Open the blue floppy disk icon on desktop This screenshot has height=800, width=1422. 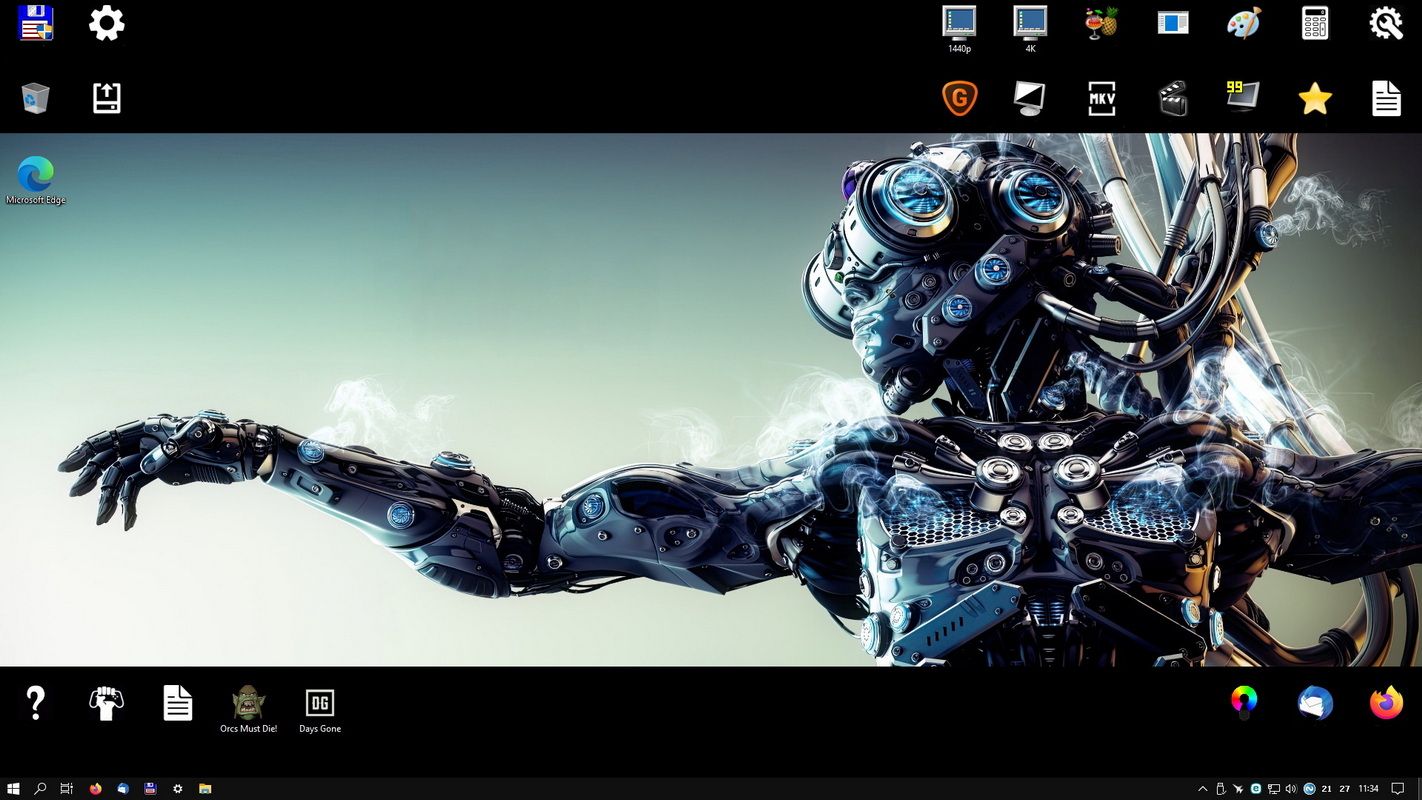[x=36, y=23]
